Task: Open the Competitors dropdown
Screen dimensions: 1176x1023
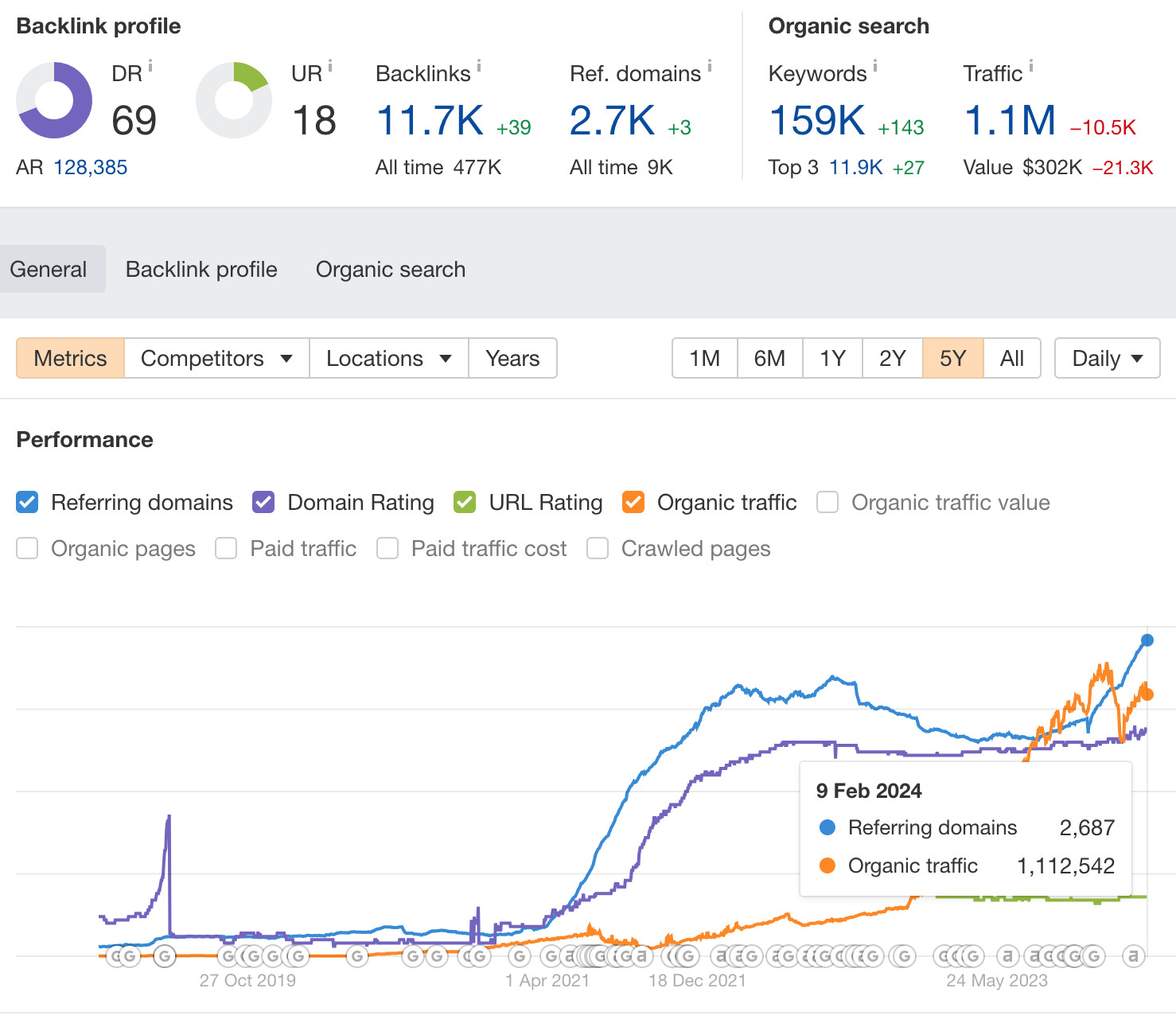Action: point(216,359)
